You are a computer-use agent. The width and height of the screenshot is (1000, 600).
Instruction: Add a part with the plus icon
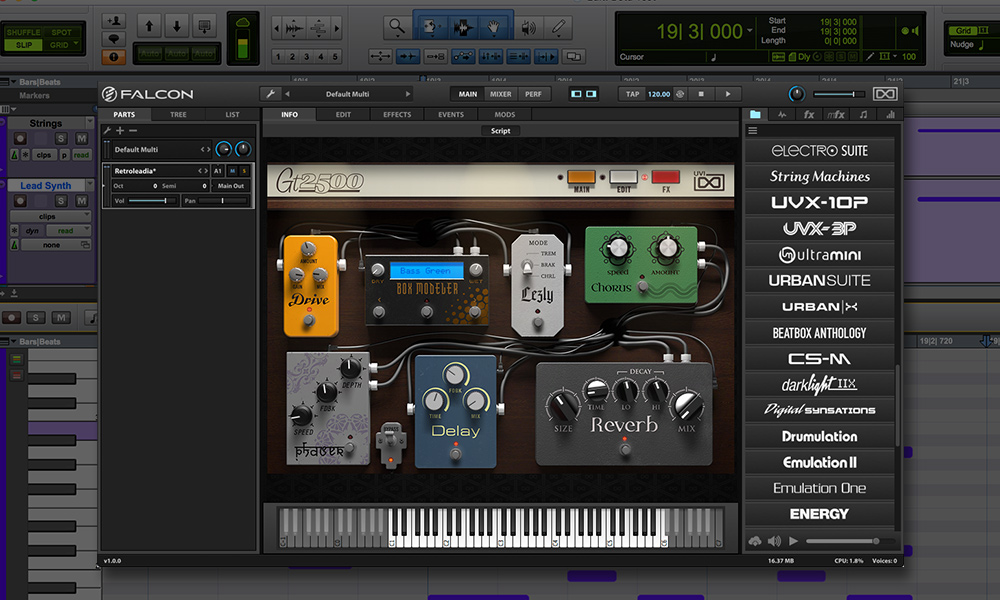coord(120,131)
